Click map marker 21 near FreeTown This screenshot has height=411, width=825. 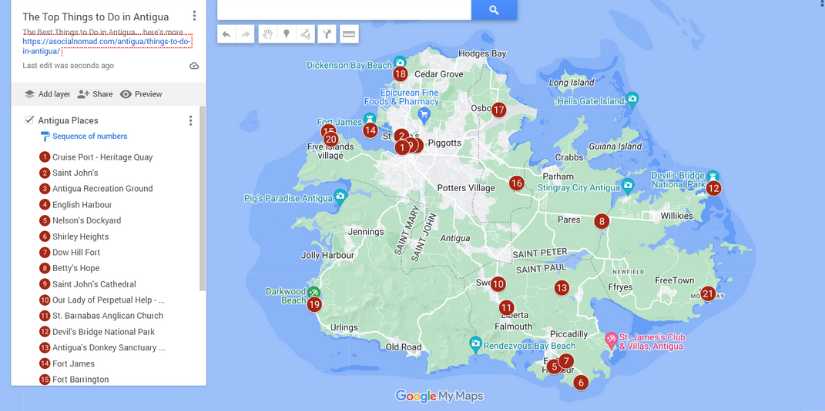708,294
